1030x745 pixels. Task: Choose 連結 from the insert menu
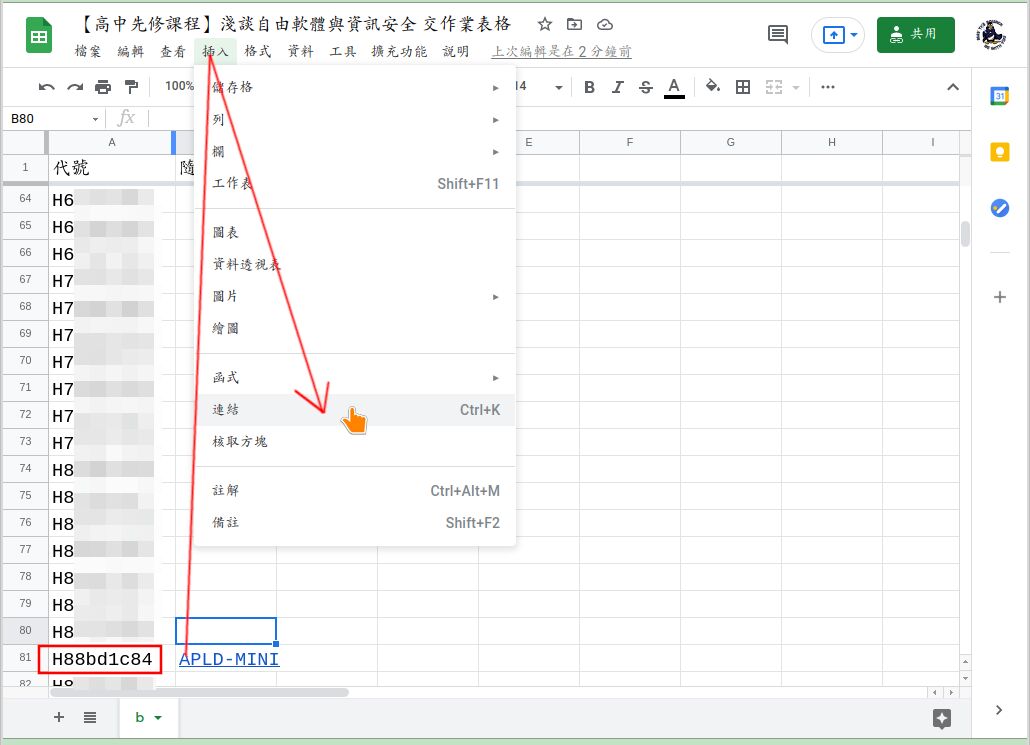coord(227,410)
